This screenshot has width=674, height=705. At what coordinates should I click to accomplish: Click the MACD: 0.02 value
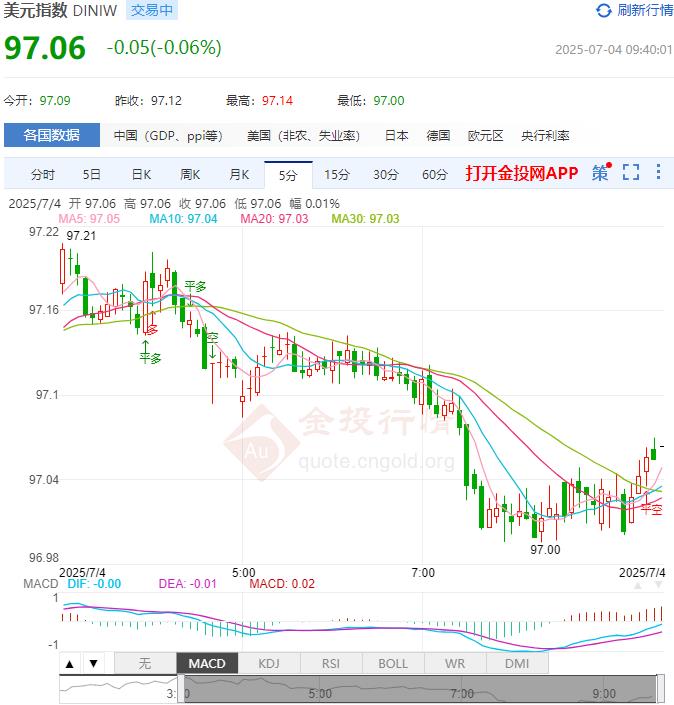[282, 584]
